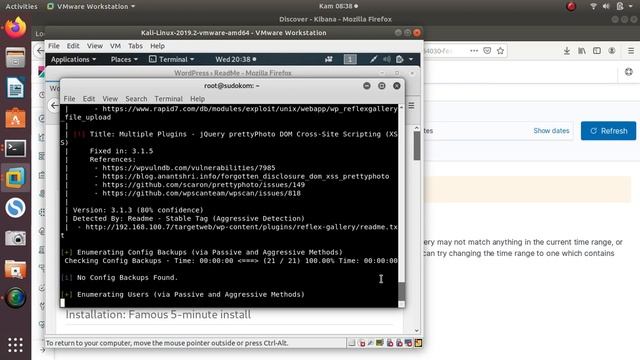This screenshot has height=360, width=640.
Task: Open VMware Edit menu
Action: click(73, 46)
